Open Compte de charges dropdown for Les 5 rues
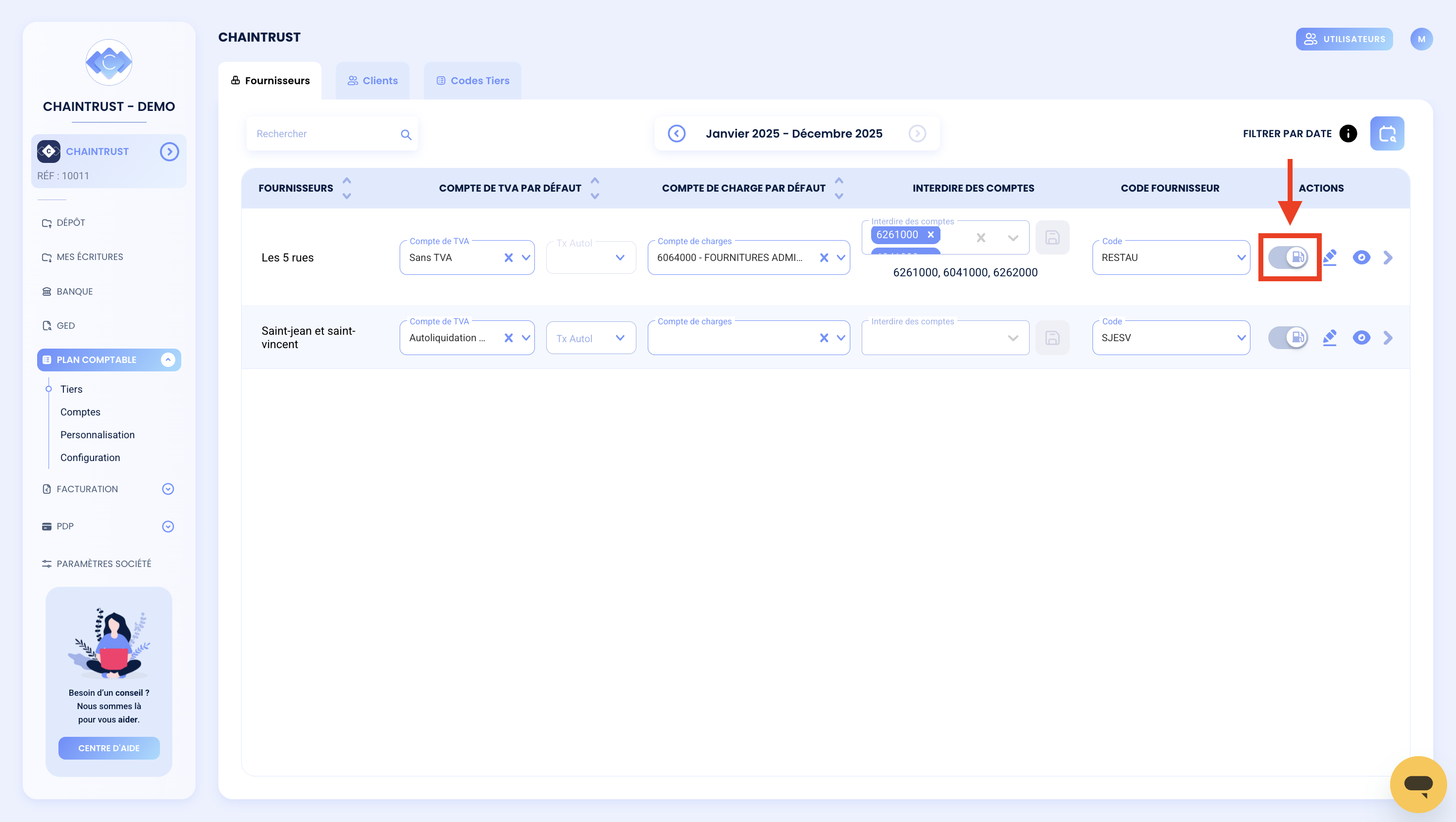Viewport: 1456px width, 822px height. (x=841, y=258)
